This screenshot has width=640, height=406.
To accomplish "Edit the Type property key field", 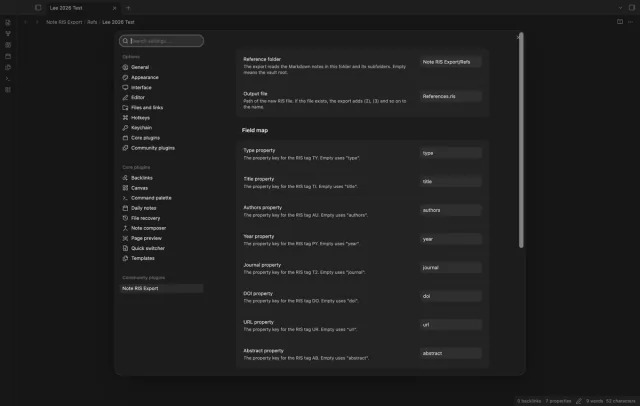I will click(451, 153).
